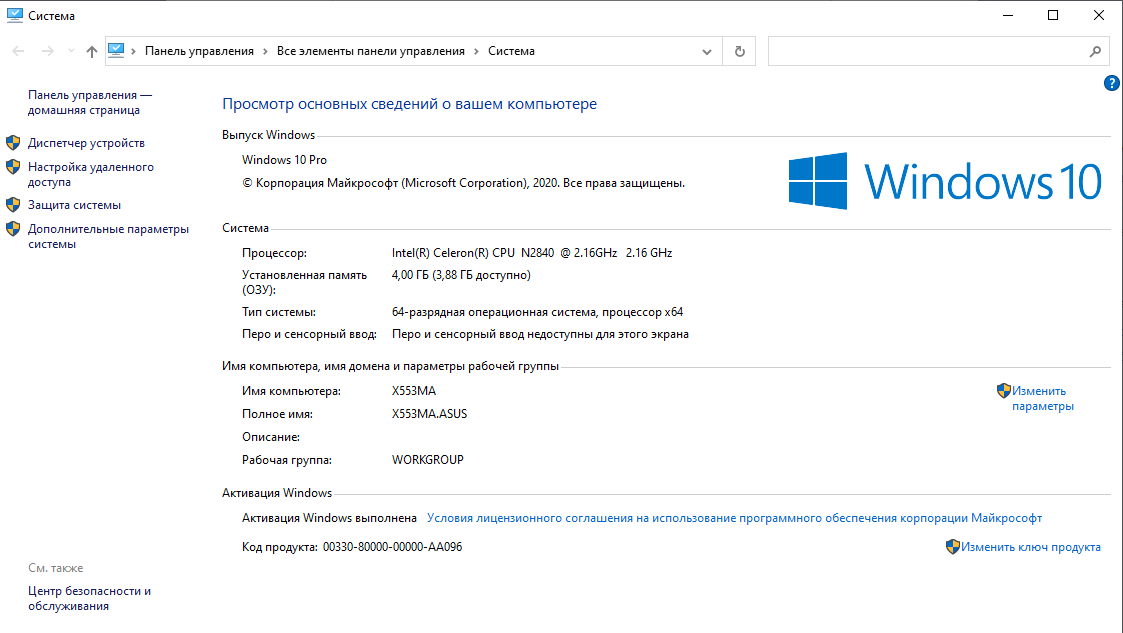Select Все элементы панели управления breadcrumb
This screenshot has height=633, width=1123.
[x=370, y=51]
